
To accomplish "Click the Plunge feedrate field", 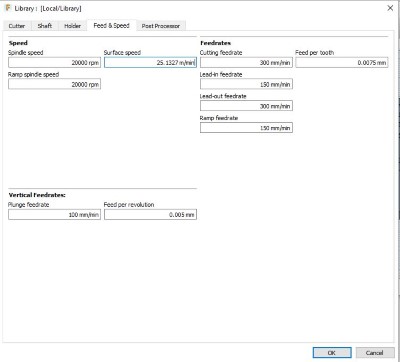I will (54, 215).
